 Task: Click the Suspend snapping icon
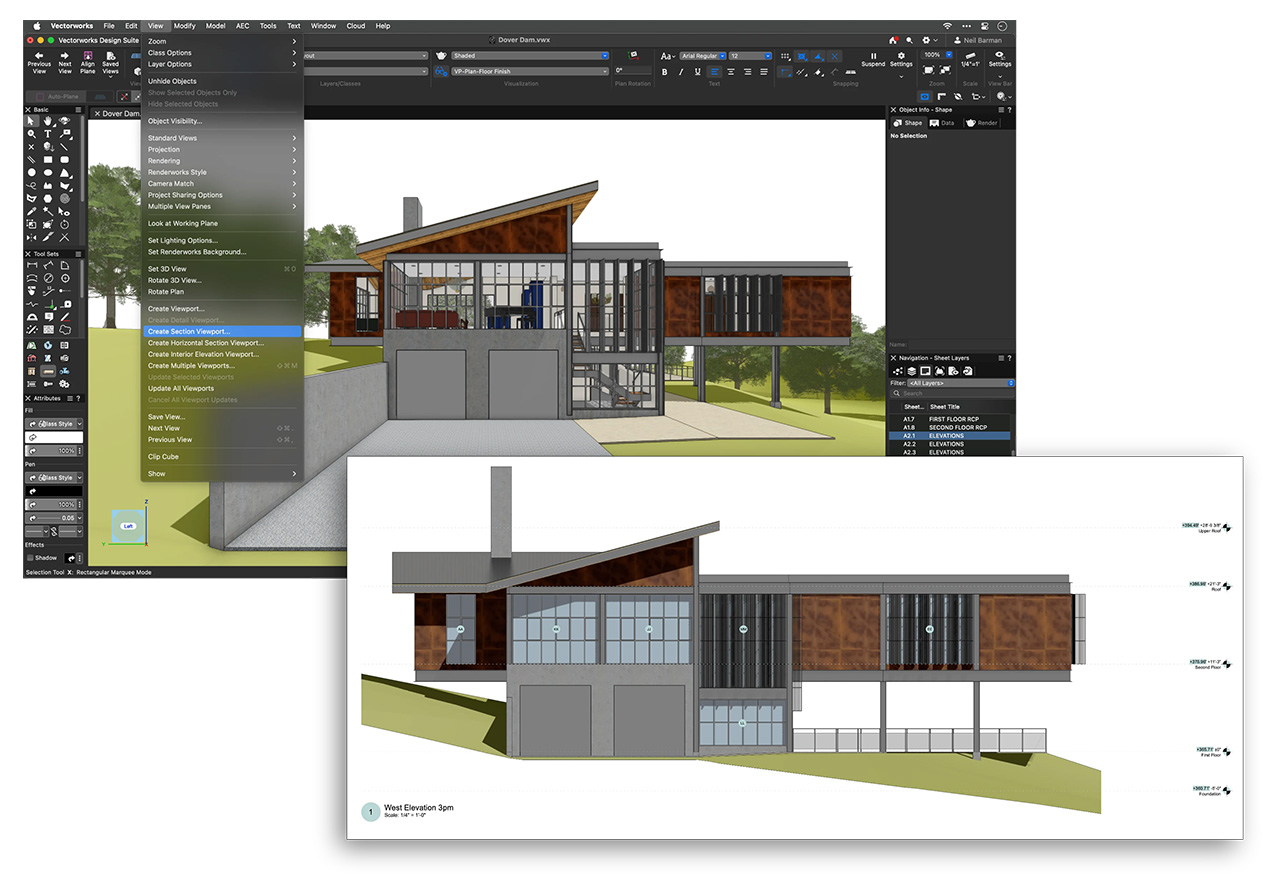(x=873, y=56)
